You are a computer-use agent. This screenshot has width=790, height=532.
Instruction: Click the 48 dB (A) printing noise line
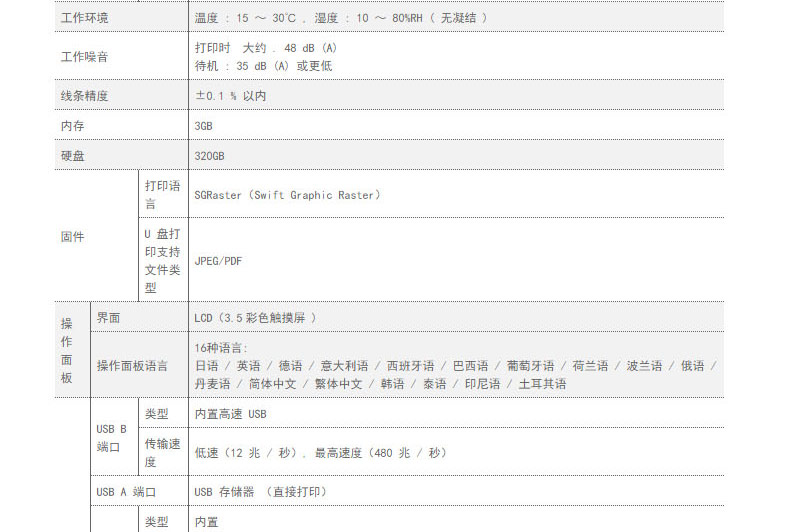(x=266, y=48)
